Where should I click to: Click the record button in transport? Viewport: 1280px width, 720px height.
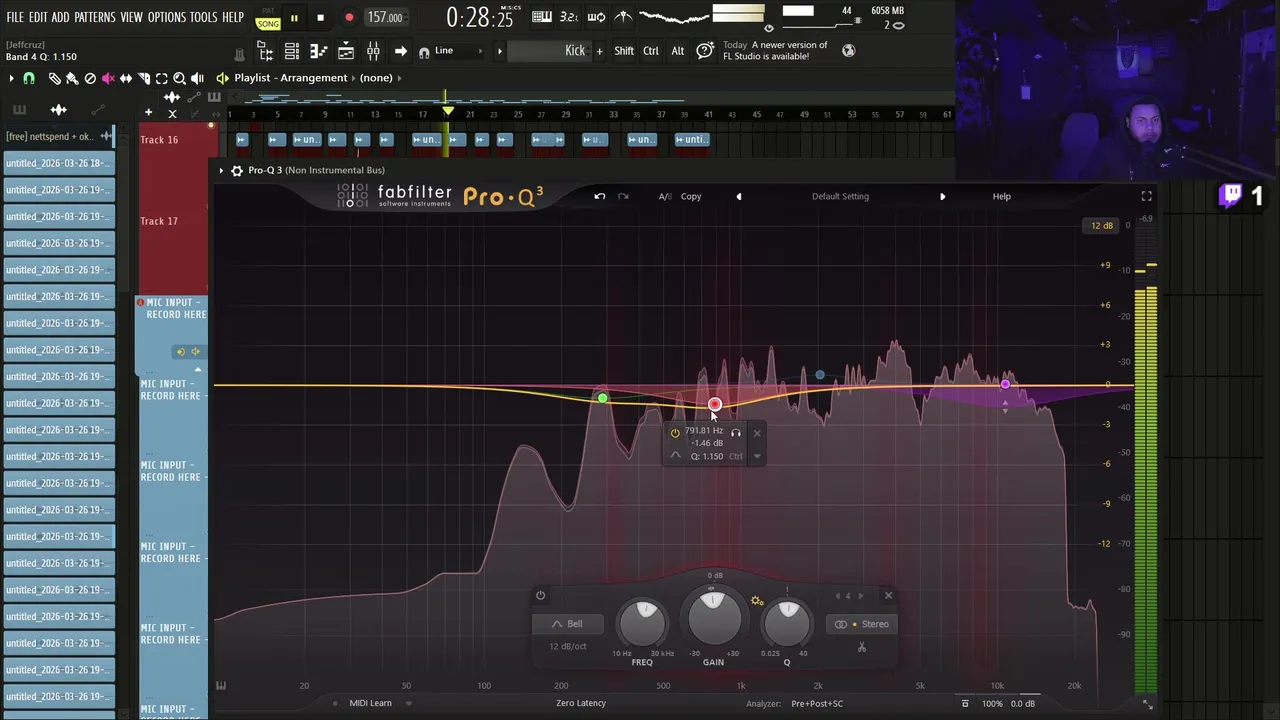pyautogui.click(x=349, y=18)
